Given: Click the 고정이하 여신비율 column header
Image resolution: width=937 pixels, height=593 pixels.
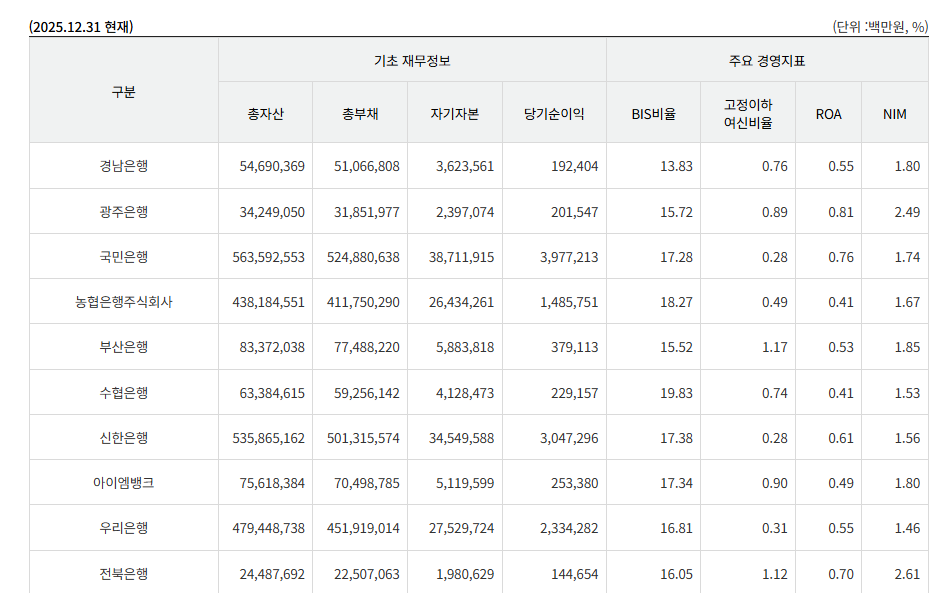Looking at the screenshot, I should point(748,114).
